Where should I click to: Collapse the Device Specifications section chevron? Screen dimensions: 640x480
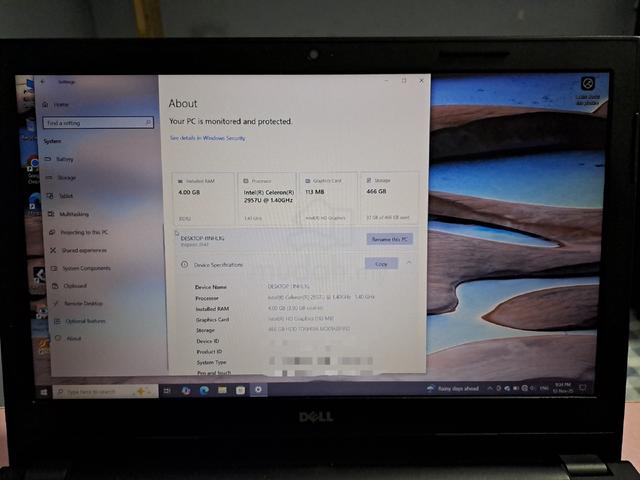pos(409,263)
